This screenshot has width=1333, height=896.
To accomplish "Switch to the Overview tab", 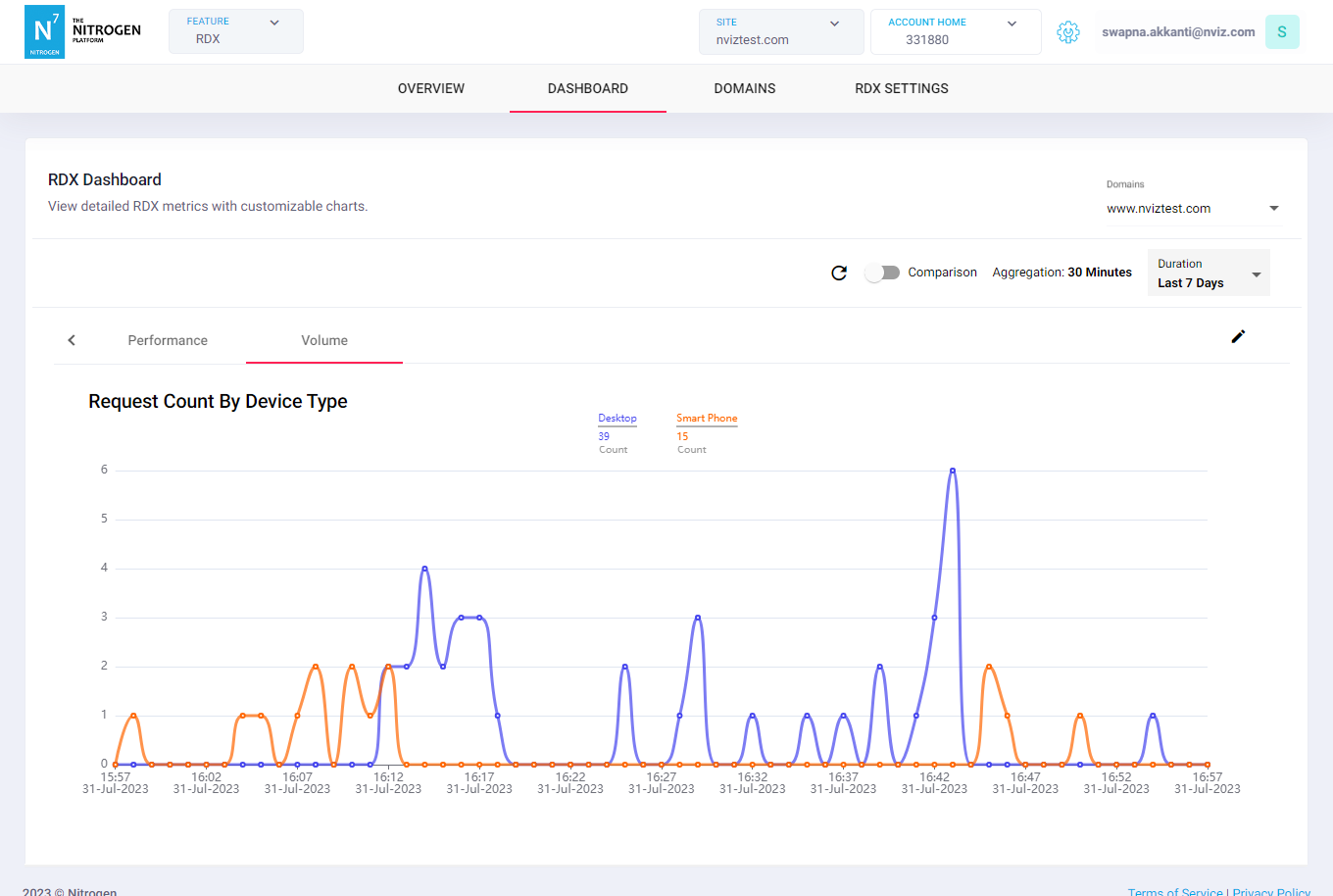I will pos(431,88).
